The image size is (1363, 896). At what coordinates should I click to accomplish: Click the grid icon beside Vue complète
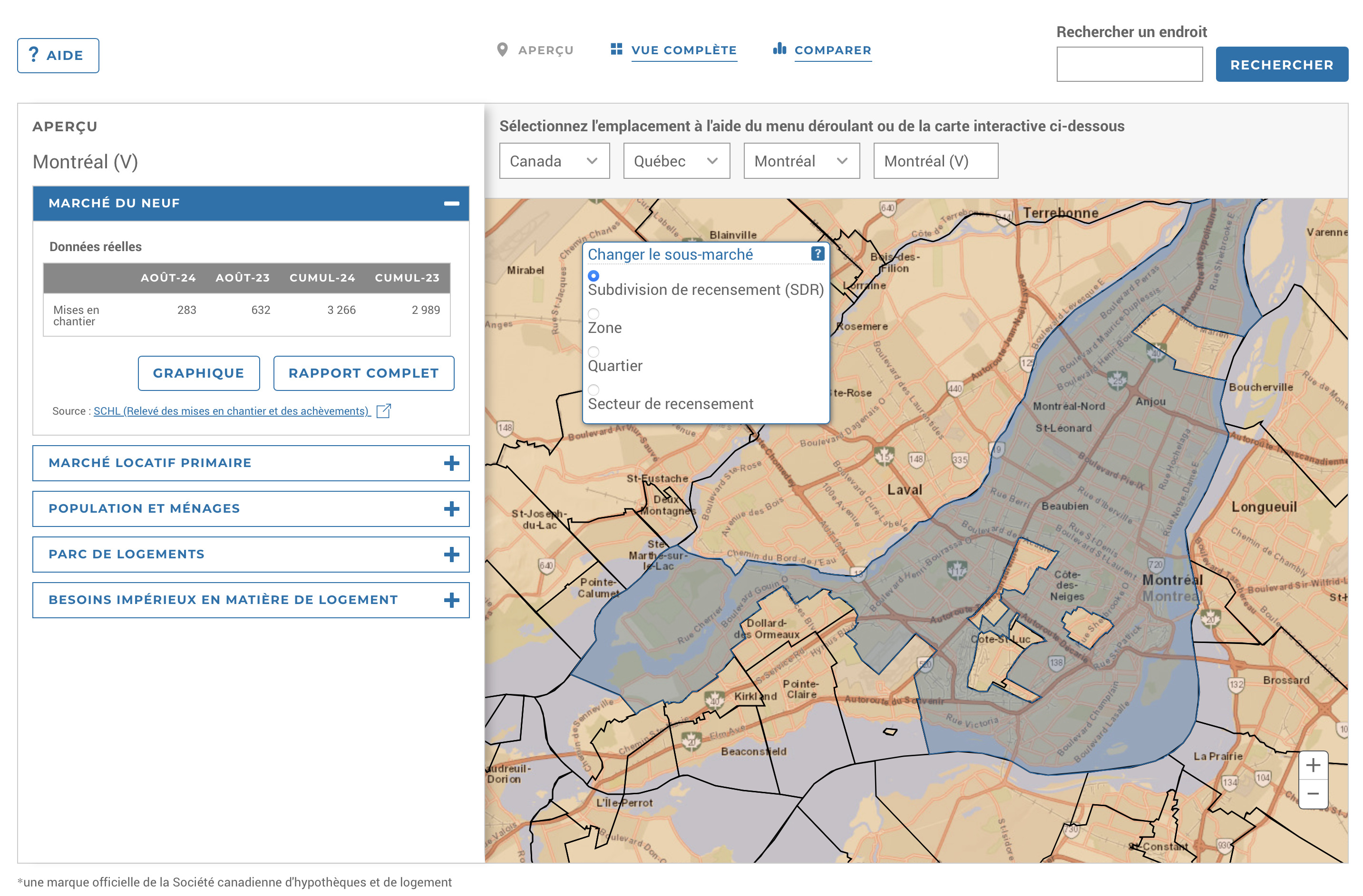pyautogui.click(x=616, y=49)
